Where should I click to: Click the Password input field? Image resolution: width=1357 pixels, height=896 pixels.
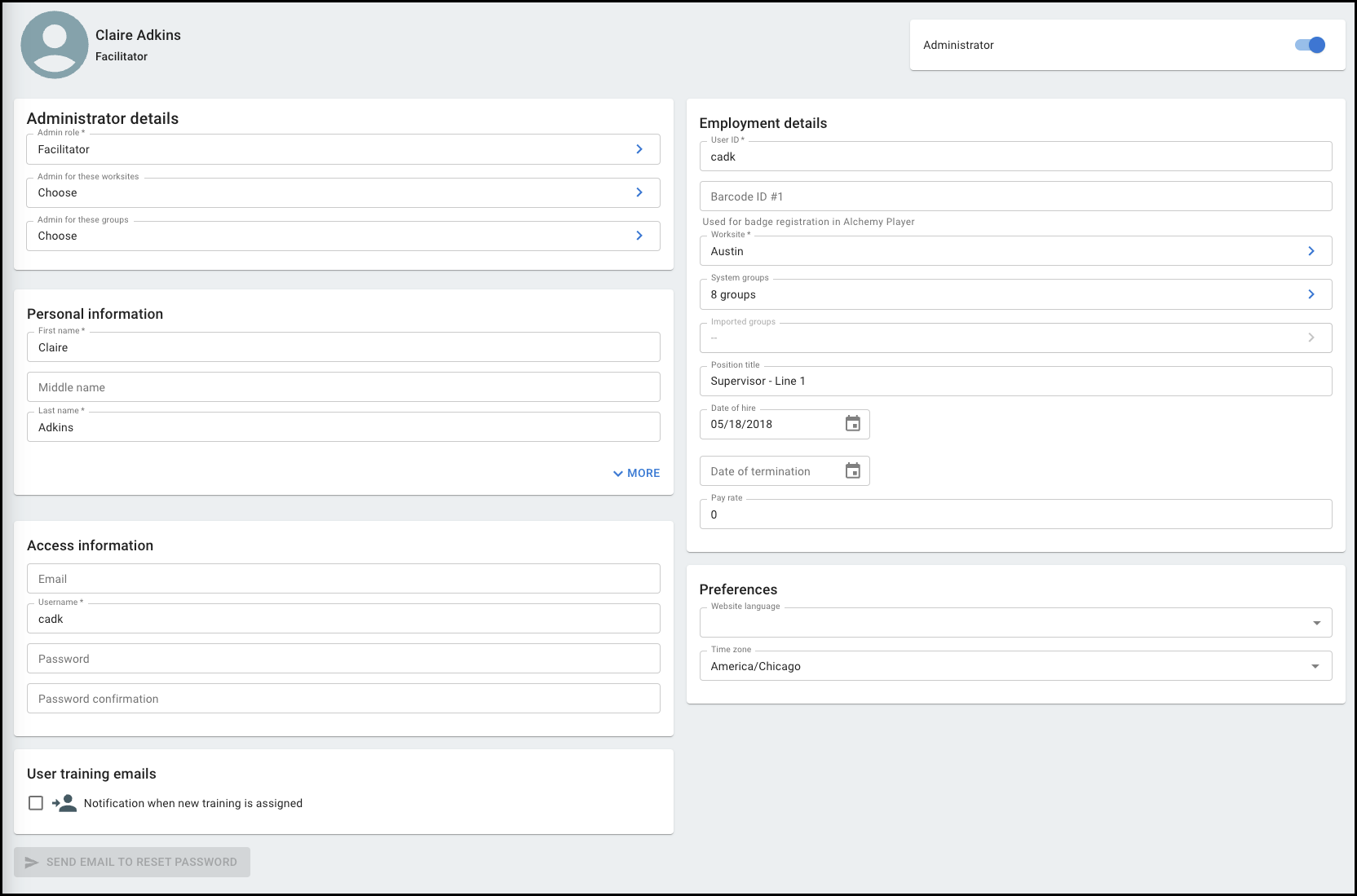343,659
